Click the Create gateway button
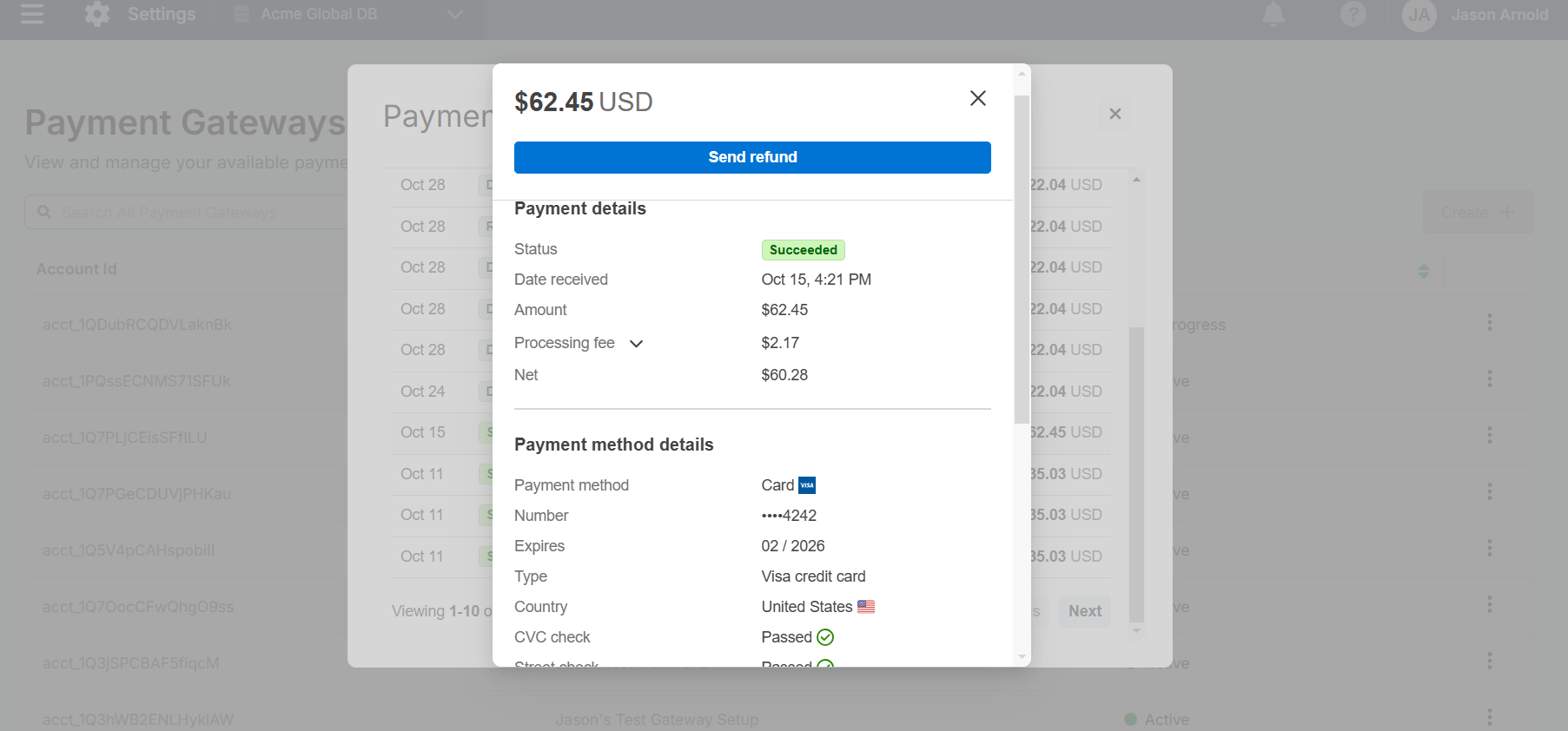Screen dimensions: 1568x731 click(1478, 213)
